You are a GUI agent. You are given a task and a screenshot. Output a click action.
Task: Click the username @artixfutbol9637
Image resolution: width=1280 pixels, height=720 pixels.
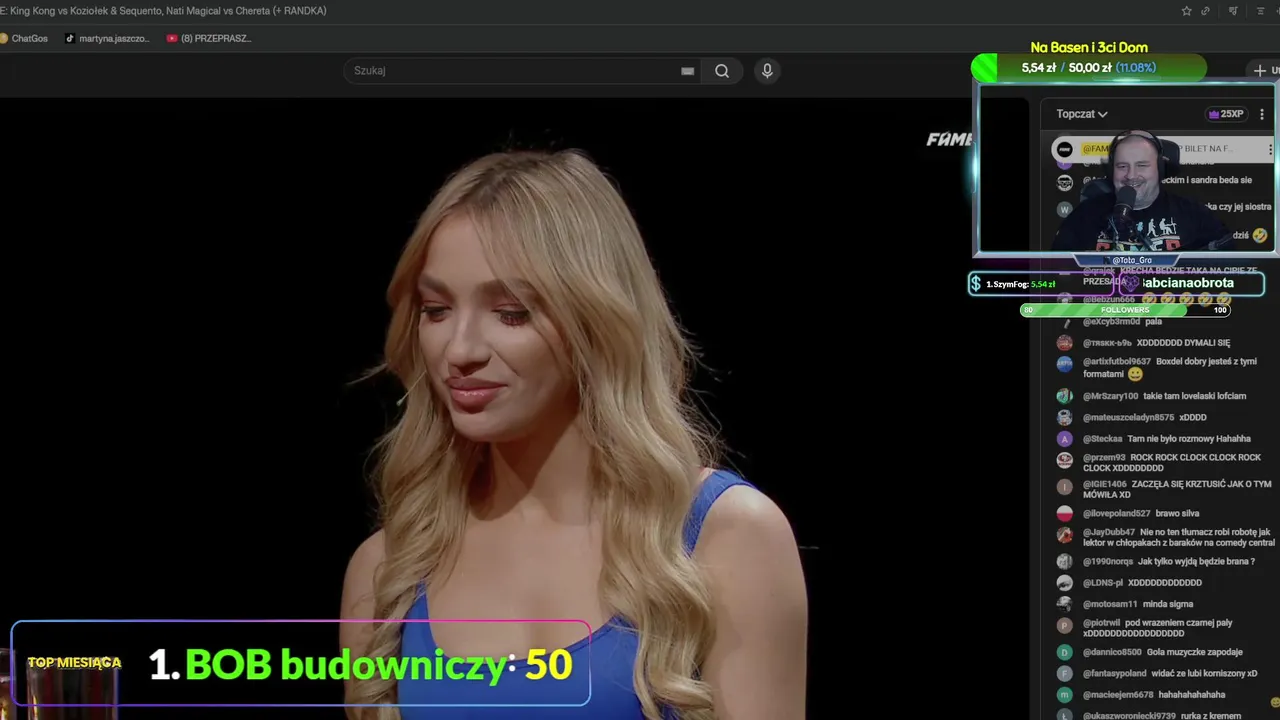click(1117, 361)
